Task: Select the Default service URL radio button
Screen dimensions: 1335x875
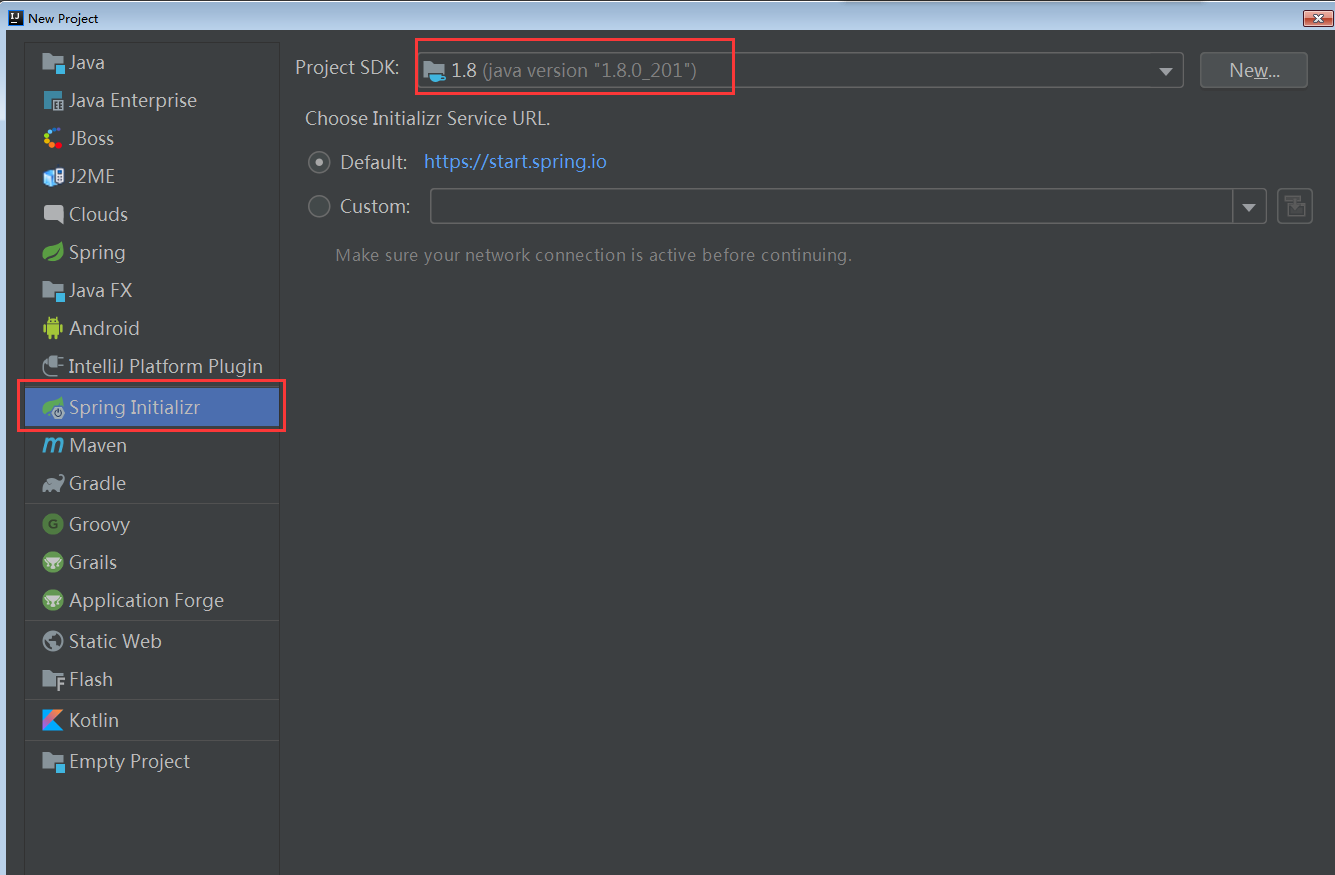Action: 319,162
